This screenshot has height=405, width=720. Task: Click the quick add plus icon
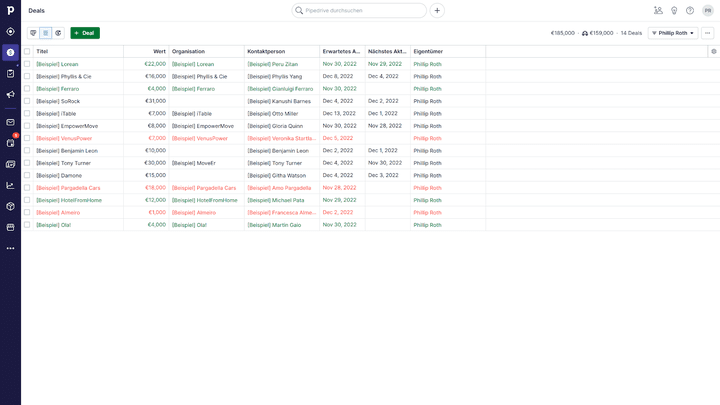tap(437, 11)
